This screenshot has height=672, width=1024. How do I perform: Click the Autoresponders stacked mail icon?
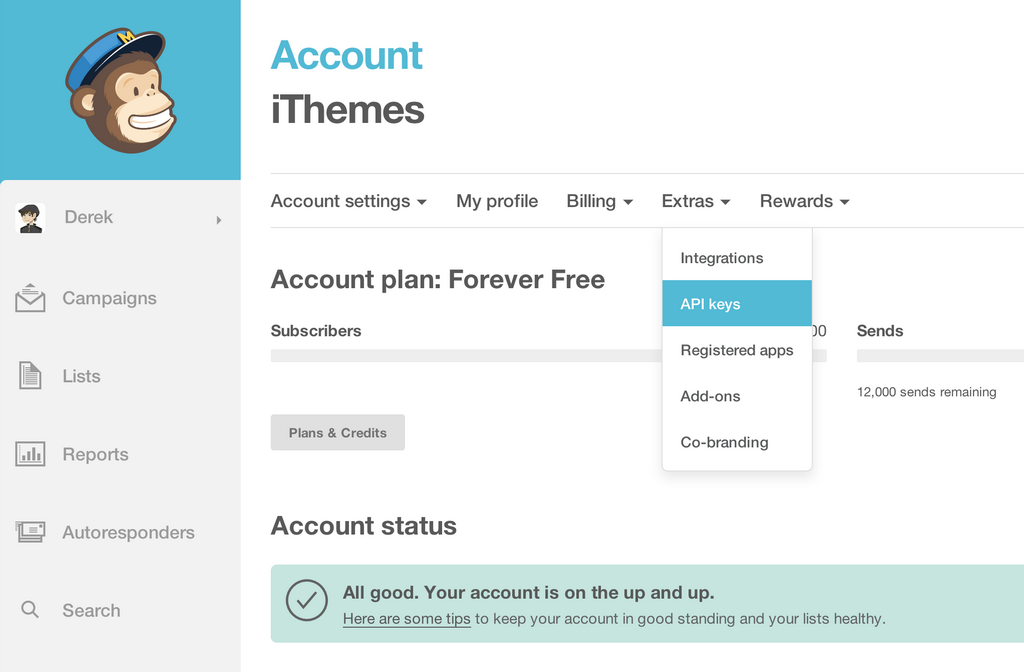30,532
